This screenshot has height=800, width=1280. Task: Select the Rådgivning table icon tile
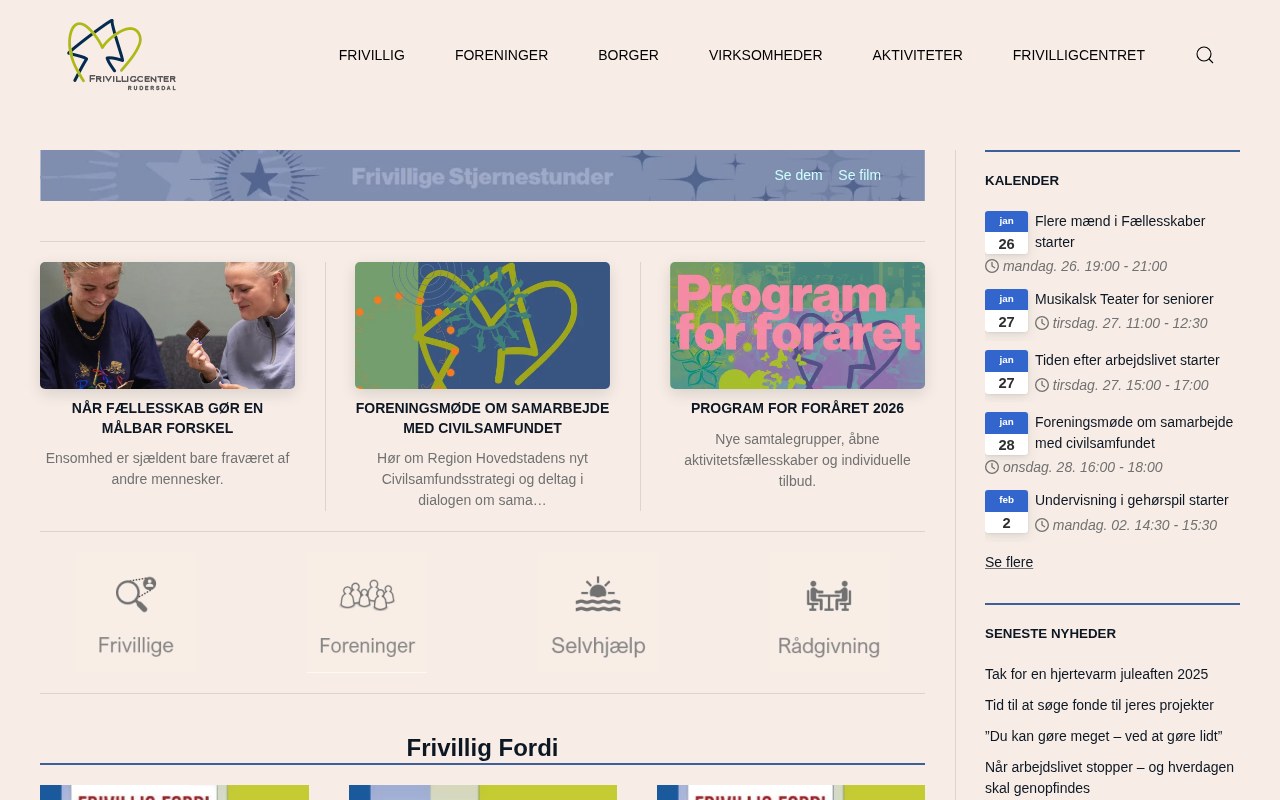pyautogui.click(x=829, y=612)
